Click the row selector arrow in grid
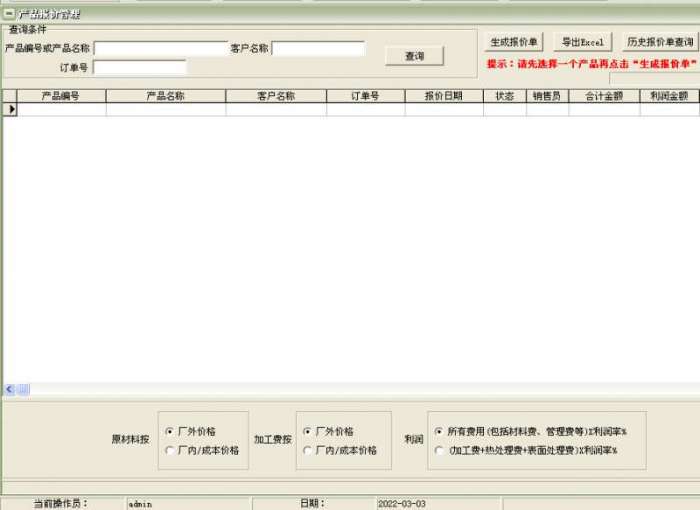 [x=11, y=110]
